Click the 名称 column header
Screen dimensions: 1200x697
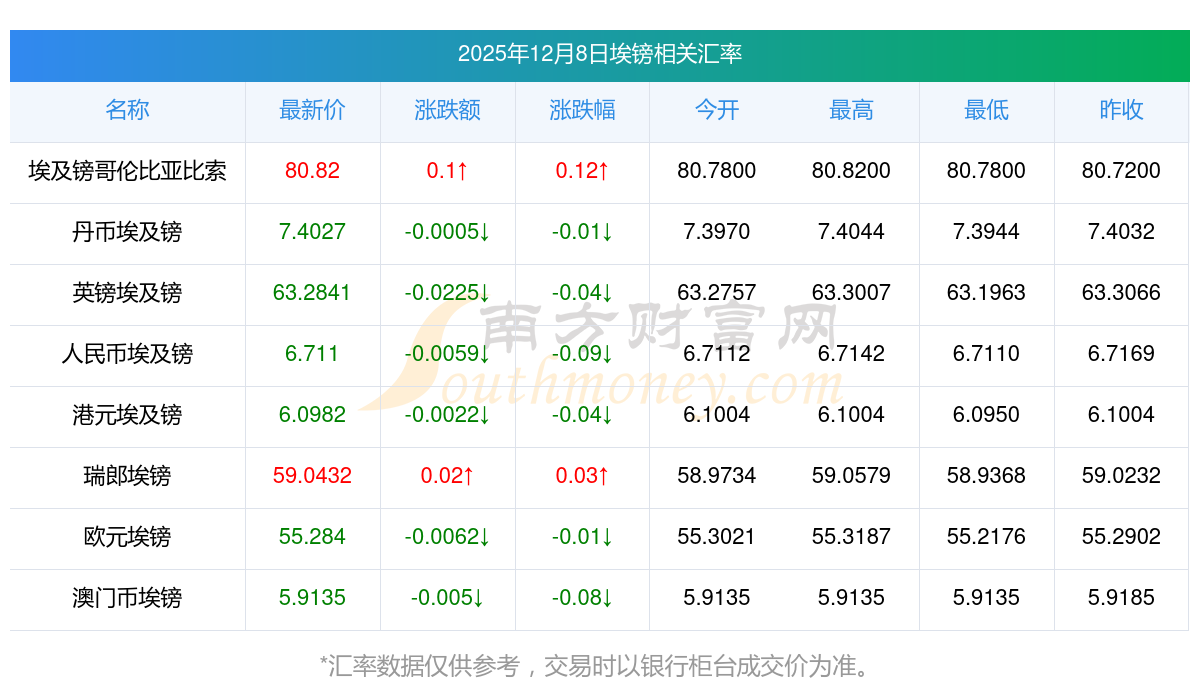(x=127, y=111)
